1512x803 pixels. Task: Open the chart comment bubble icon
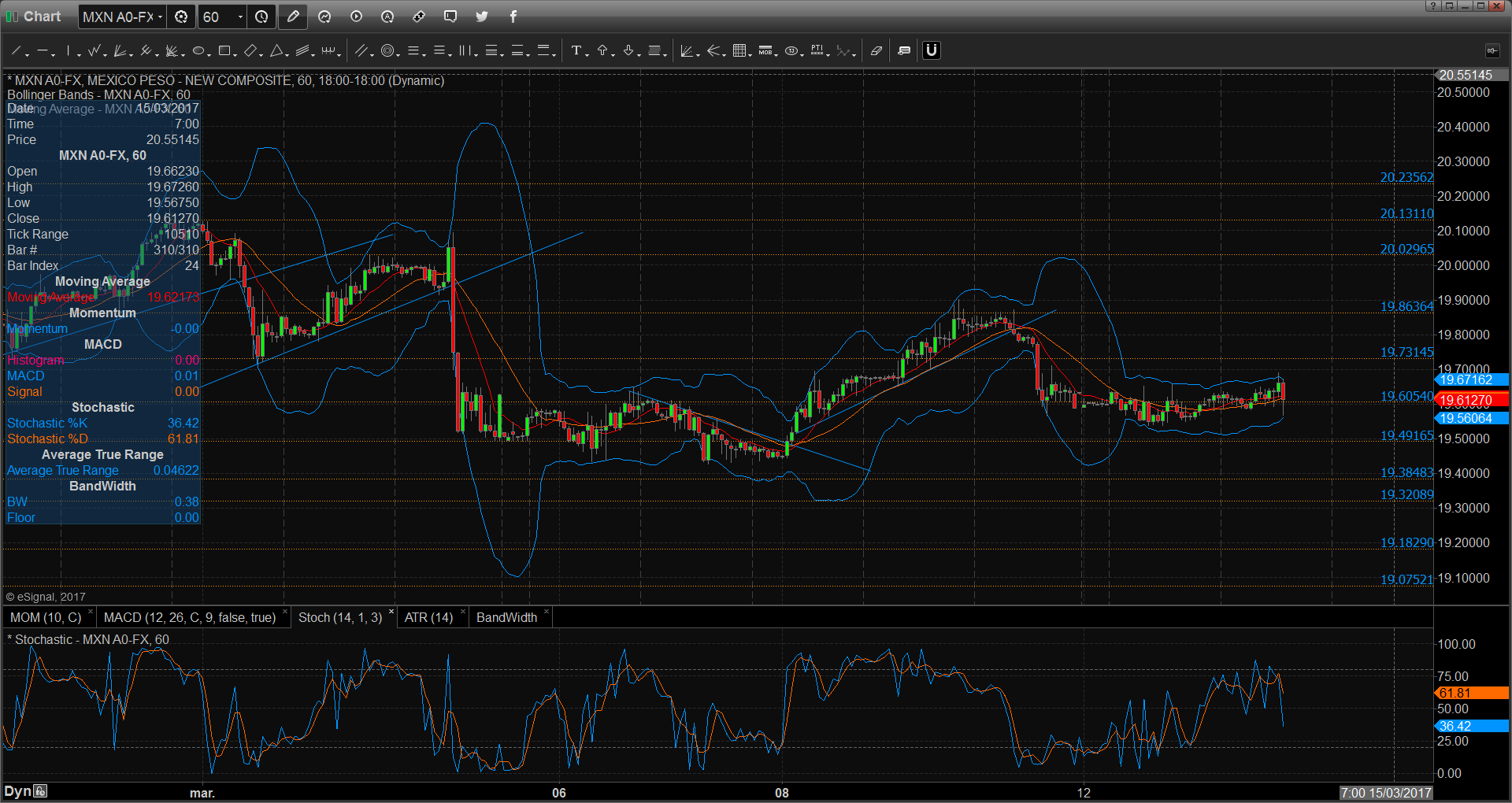pos(450,17)
